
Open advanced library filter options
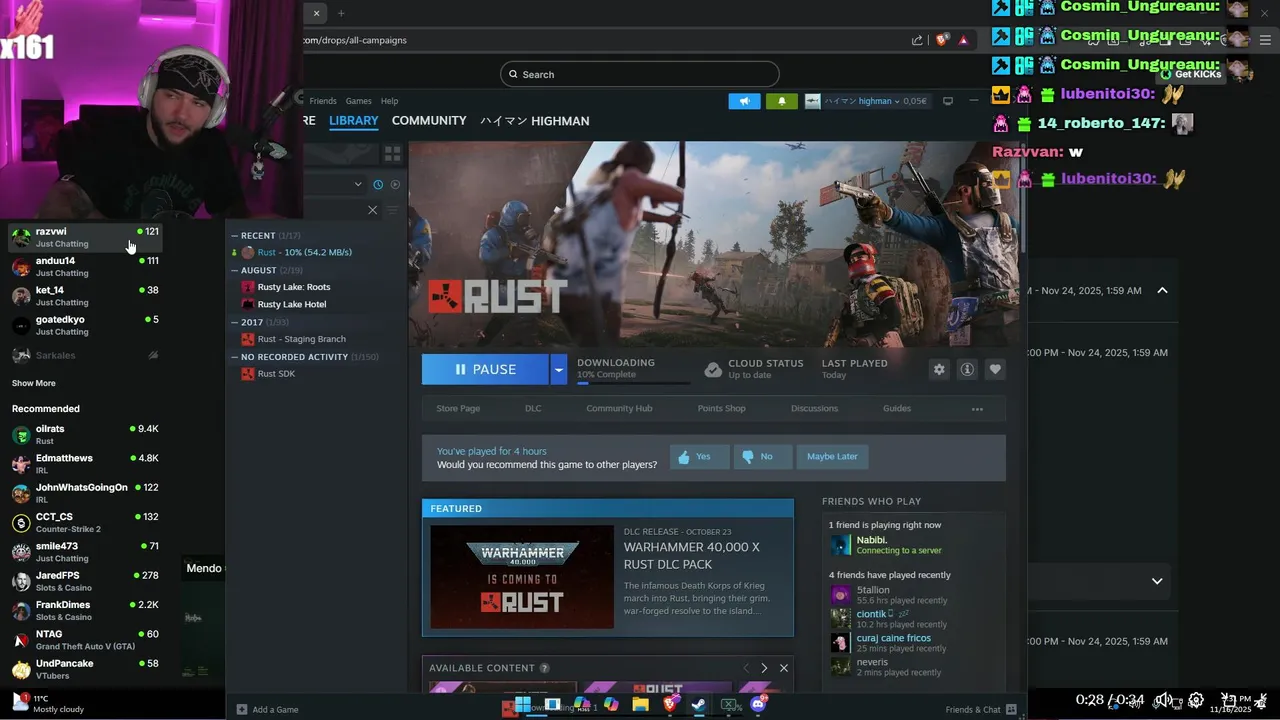(x=392, y=210)
